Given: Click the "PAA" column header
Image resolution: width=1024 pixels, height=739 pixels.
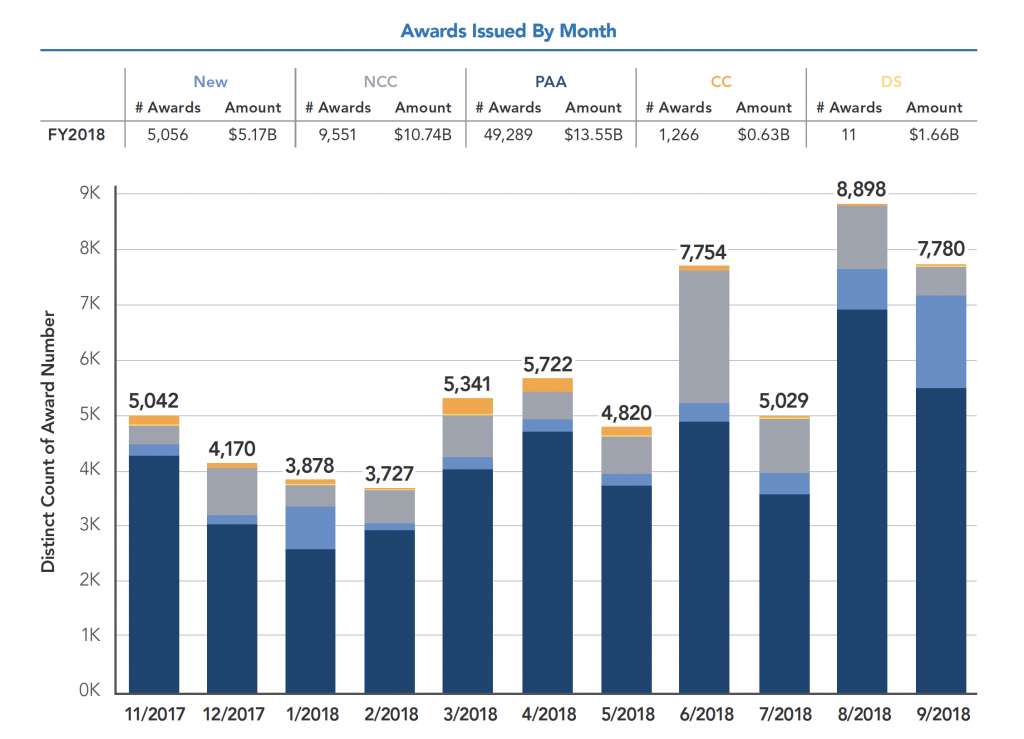Looking at the screenshot, I should tap(550, 82).
